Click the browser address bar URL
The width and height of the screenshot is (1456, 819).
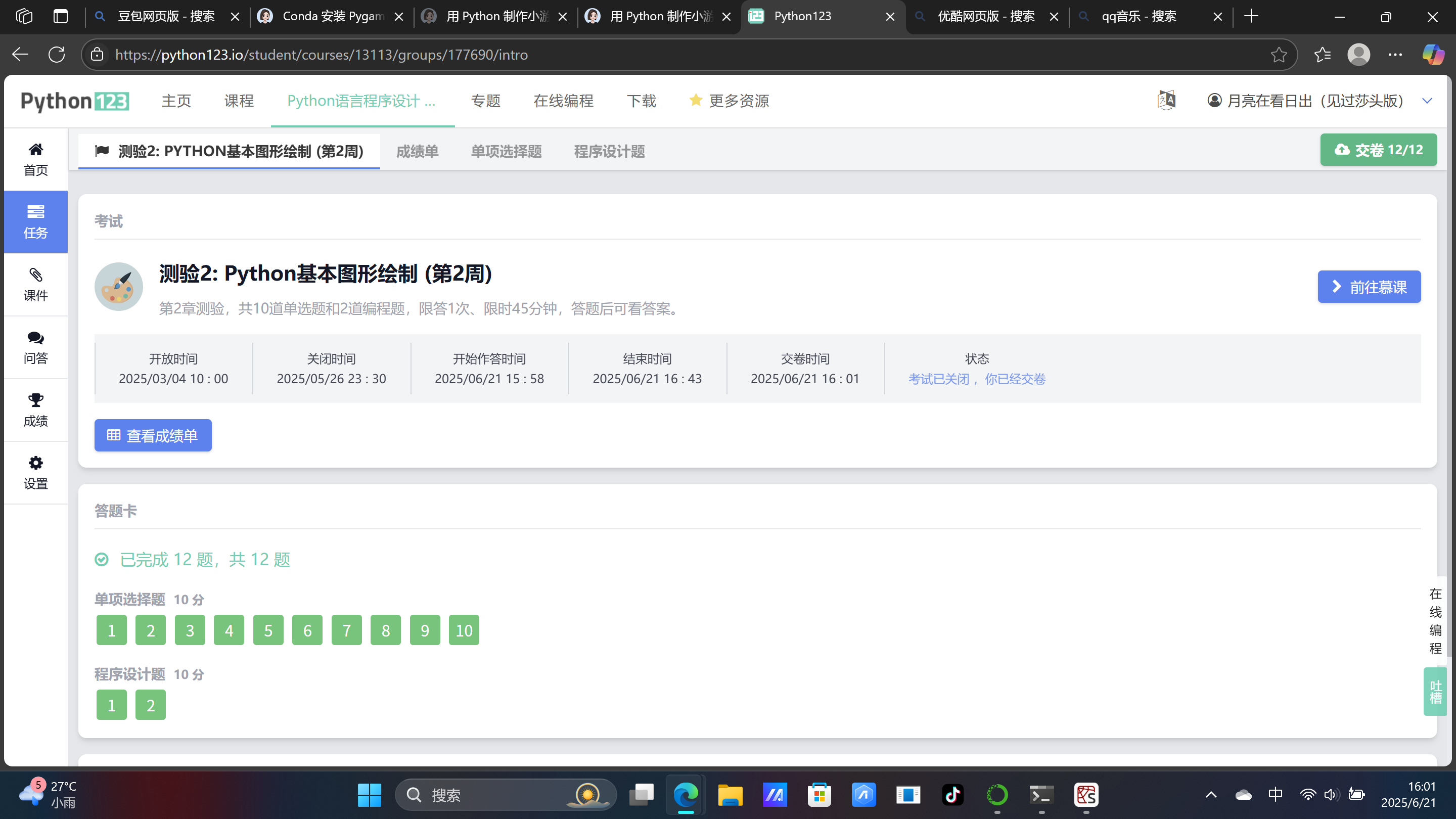(322, 55)
